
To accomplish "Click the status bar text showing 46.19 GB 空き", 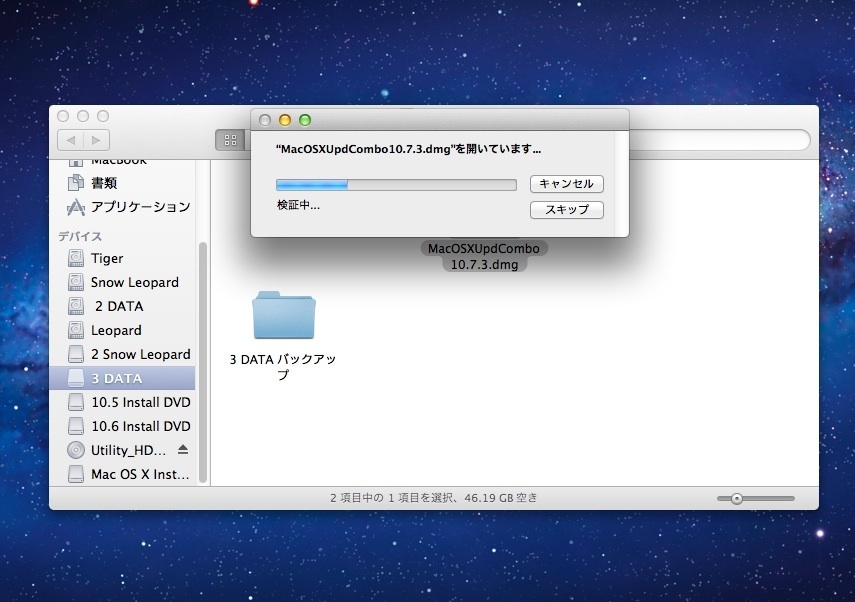I will [433, 498].
